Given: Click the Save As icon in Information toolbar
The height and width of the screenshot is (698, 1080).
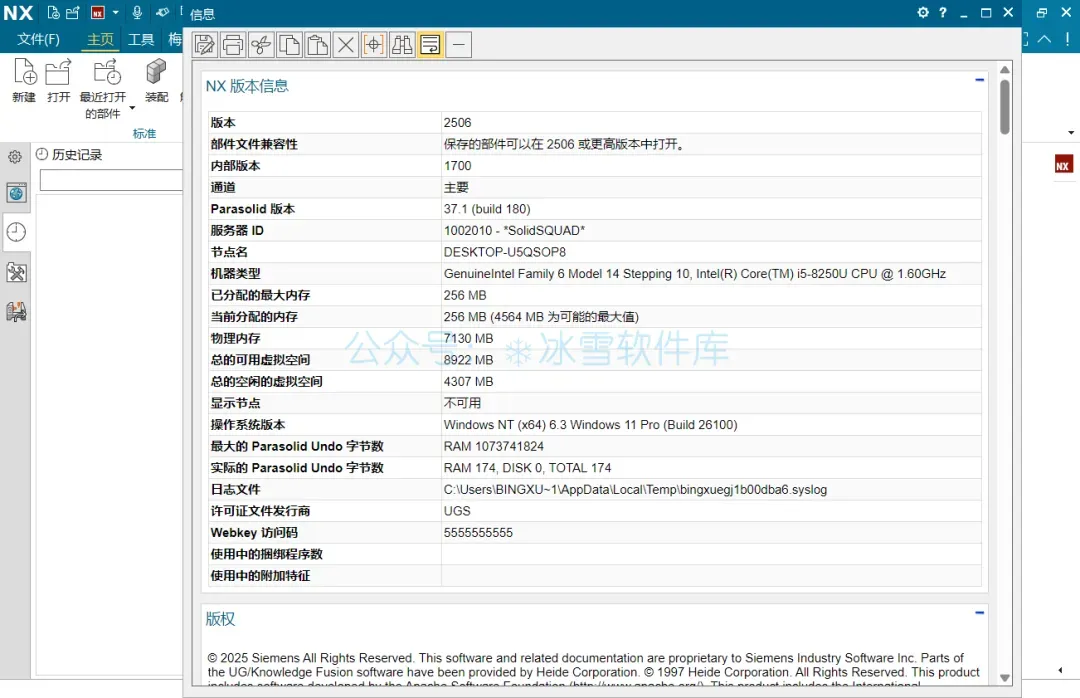Looking at the screenshot, I should pyautogui.click(x=205, y=45).
